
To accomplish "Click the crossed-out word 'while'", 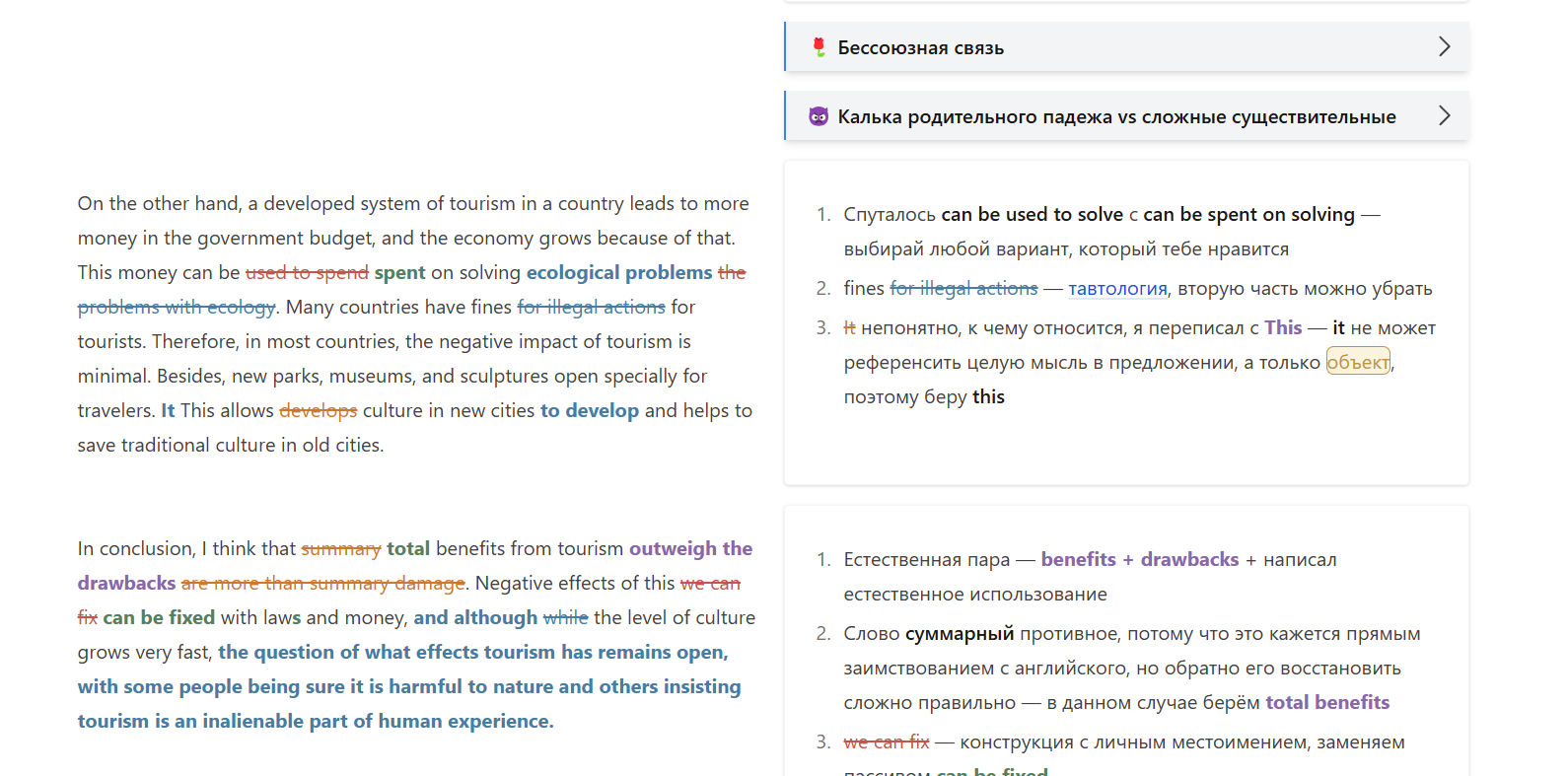I will (x=565, y=618).
